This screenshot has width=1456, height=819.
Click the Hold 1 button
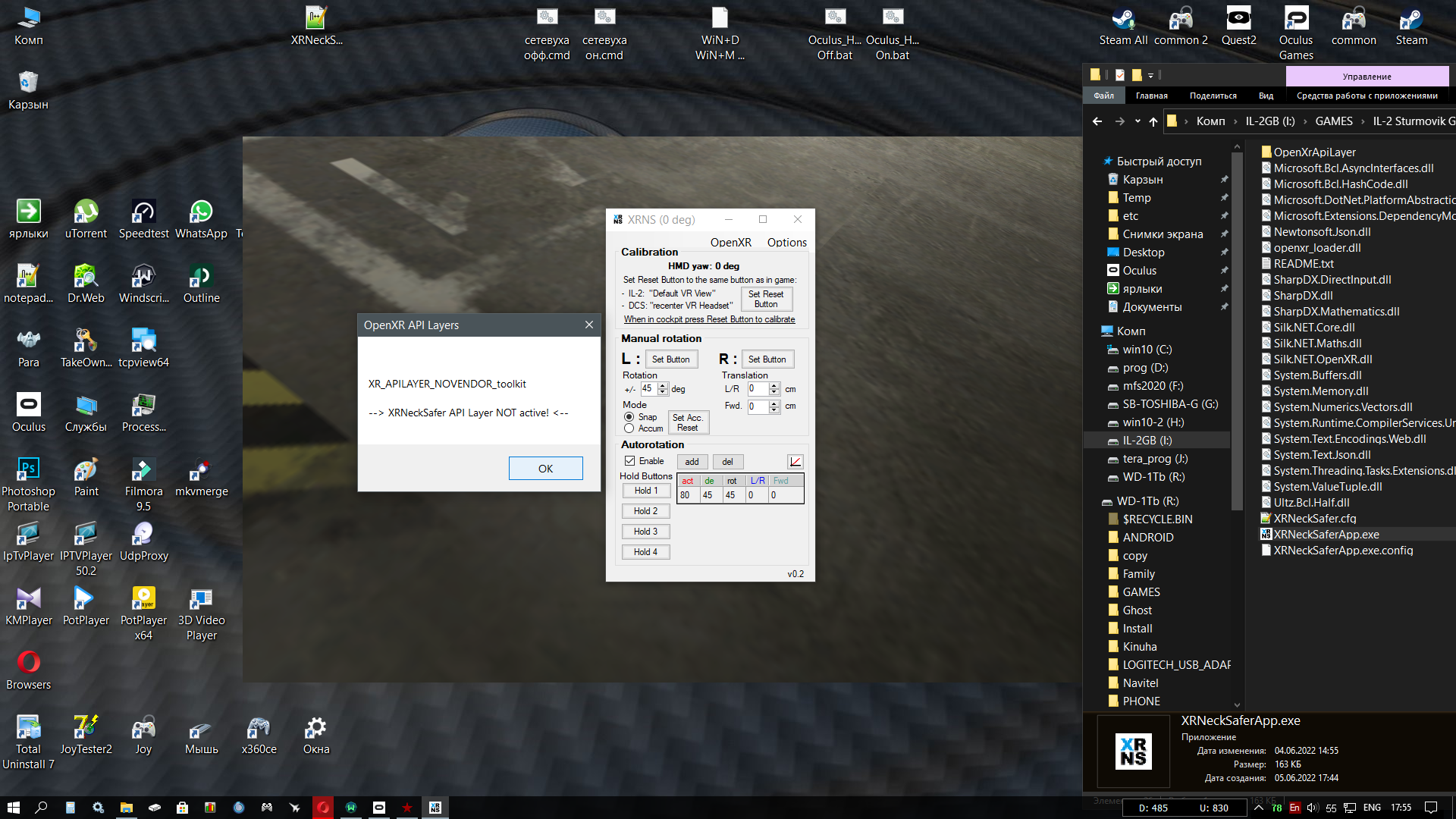pos(646,491)
